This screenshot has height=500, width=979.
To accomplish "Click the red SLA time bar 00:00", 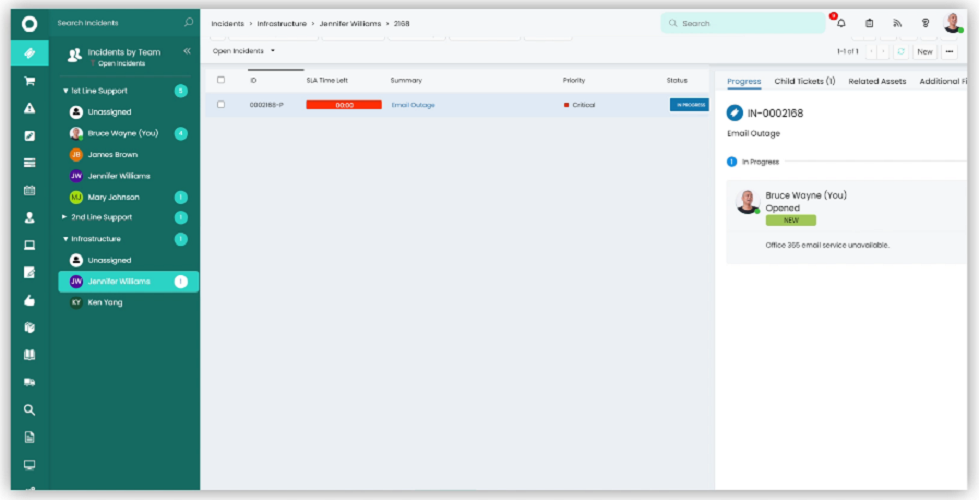I will click(344, 105).
